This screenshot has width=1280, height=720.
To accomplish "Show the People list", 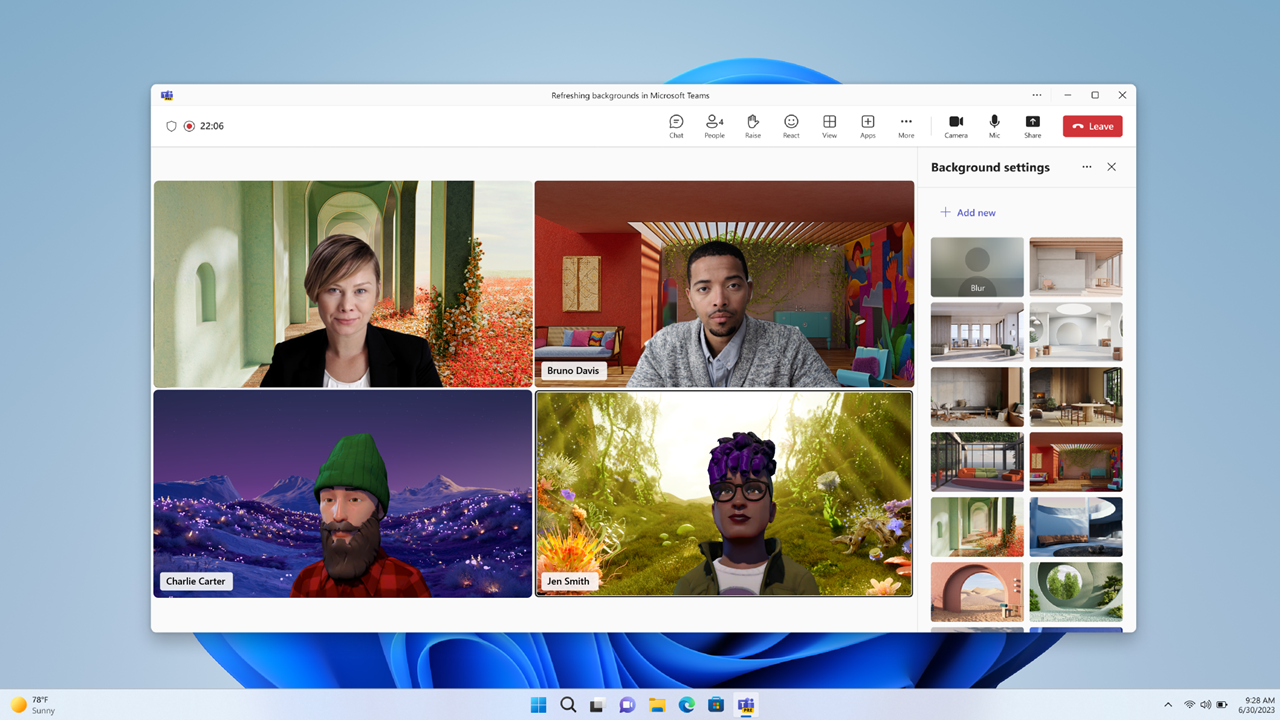I will click(714, 126).
